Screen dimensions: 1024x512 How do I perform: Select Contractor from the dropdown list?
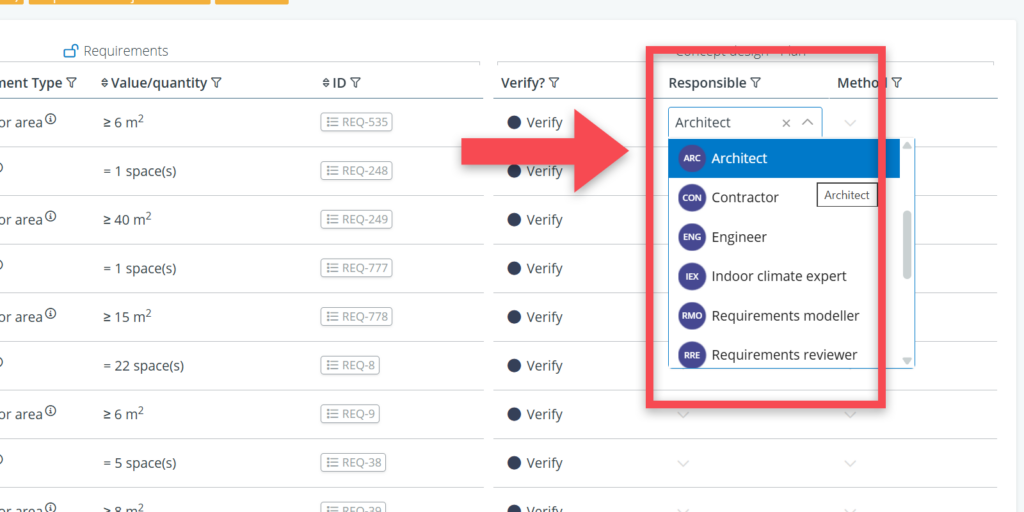pyautogui.click(x=744, y=198)
